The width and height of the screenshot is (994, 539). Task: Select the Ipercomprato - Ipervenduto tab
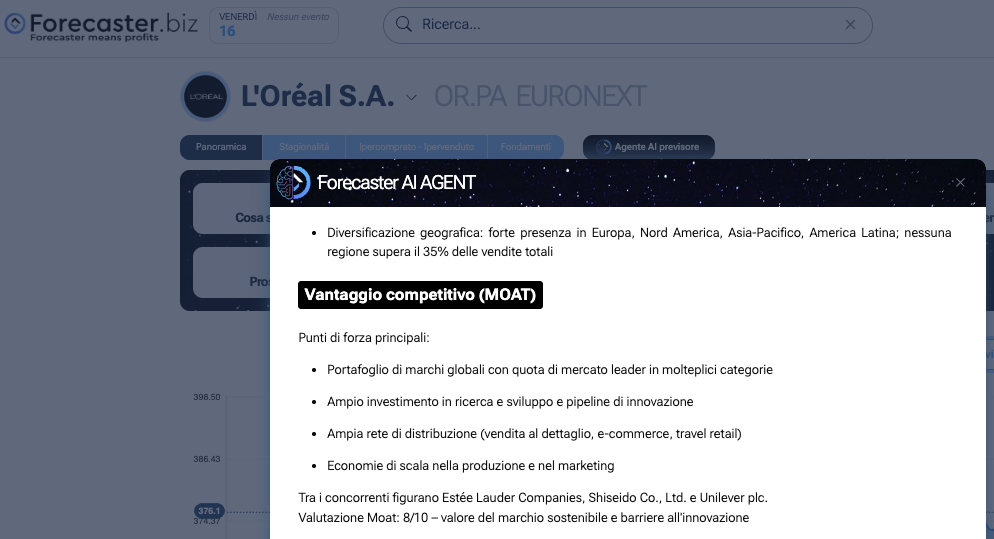tap(415, 147)
